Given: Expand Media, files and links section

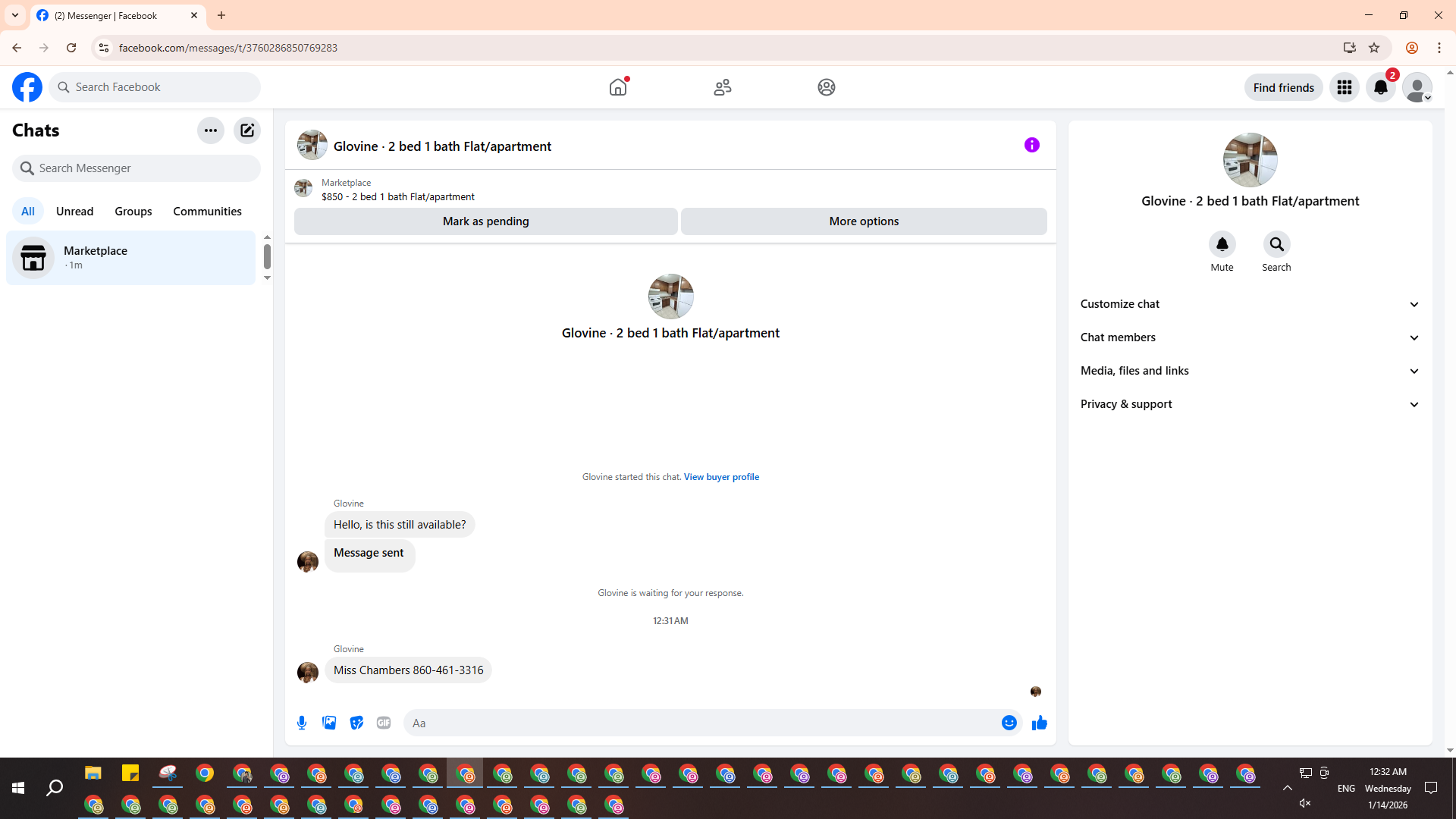Looking at the screenshot, I should pos(1249,371).
